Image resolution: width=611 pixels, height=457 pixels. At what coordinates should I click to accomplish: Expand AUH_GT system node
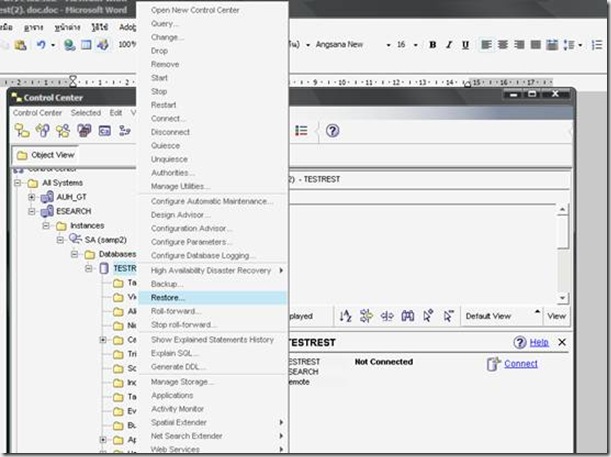(32, 197)
